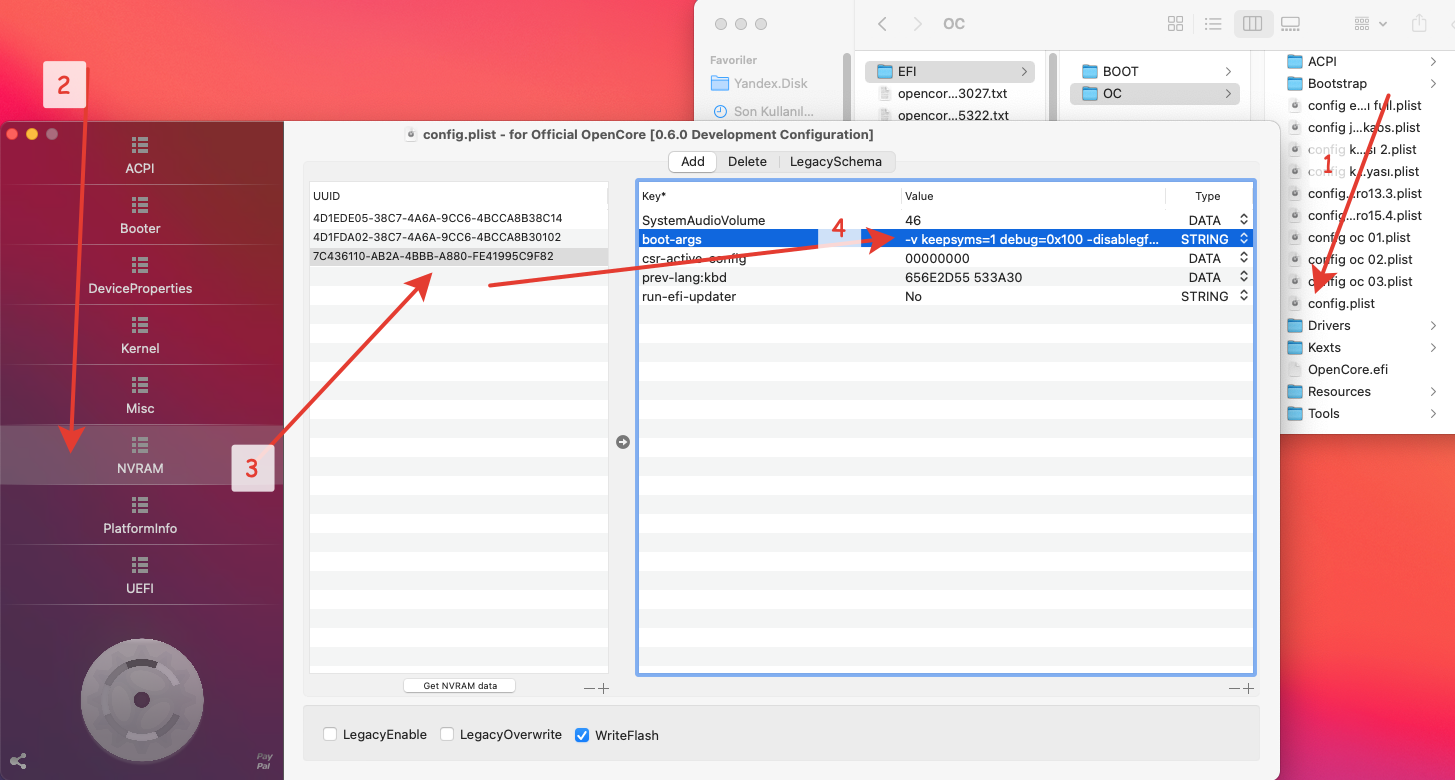
Task: Switch to the Misc section
Action: 140,395
